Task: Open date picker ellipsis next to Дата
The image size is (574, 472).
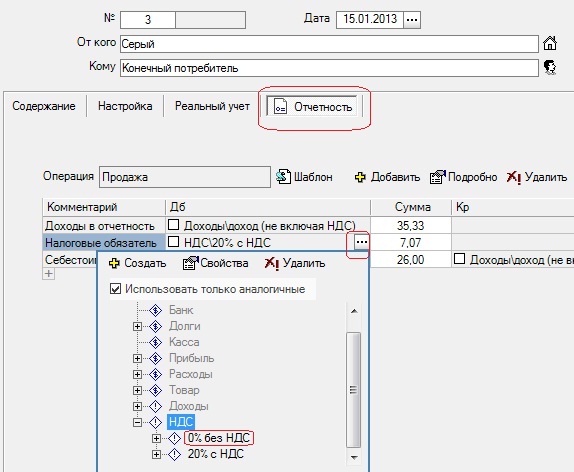Action: click(x=412, y=19)
